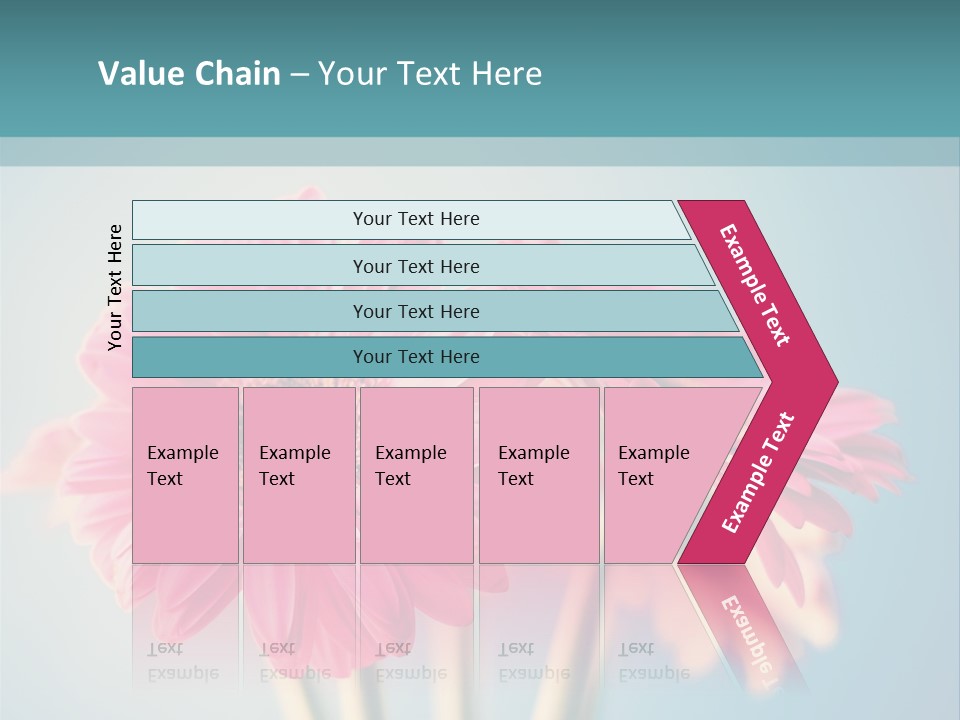Pick the third "Your Text Here" bar from top
The height and width of the screenshot is (720, 960).
tap(415, 311)
